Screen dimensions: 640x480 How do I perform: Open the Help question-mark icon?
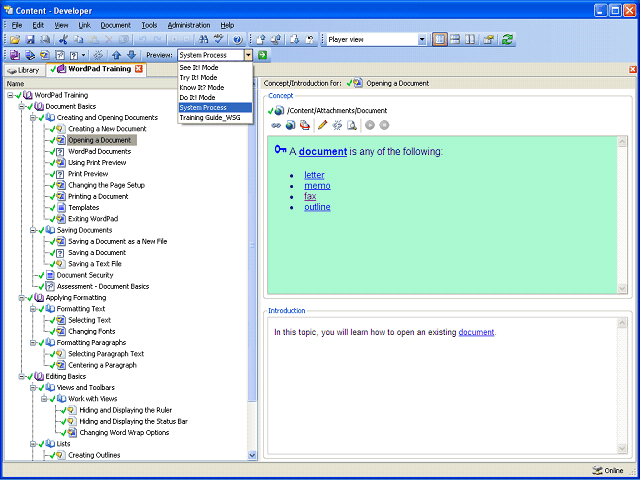coord(238,40)
